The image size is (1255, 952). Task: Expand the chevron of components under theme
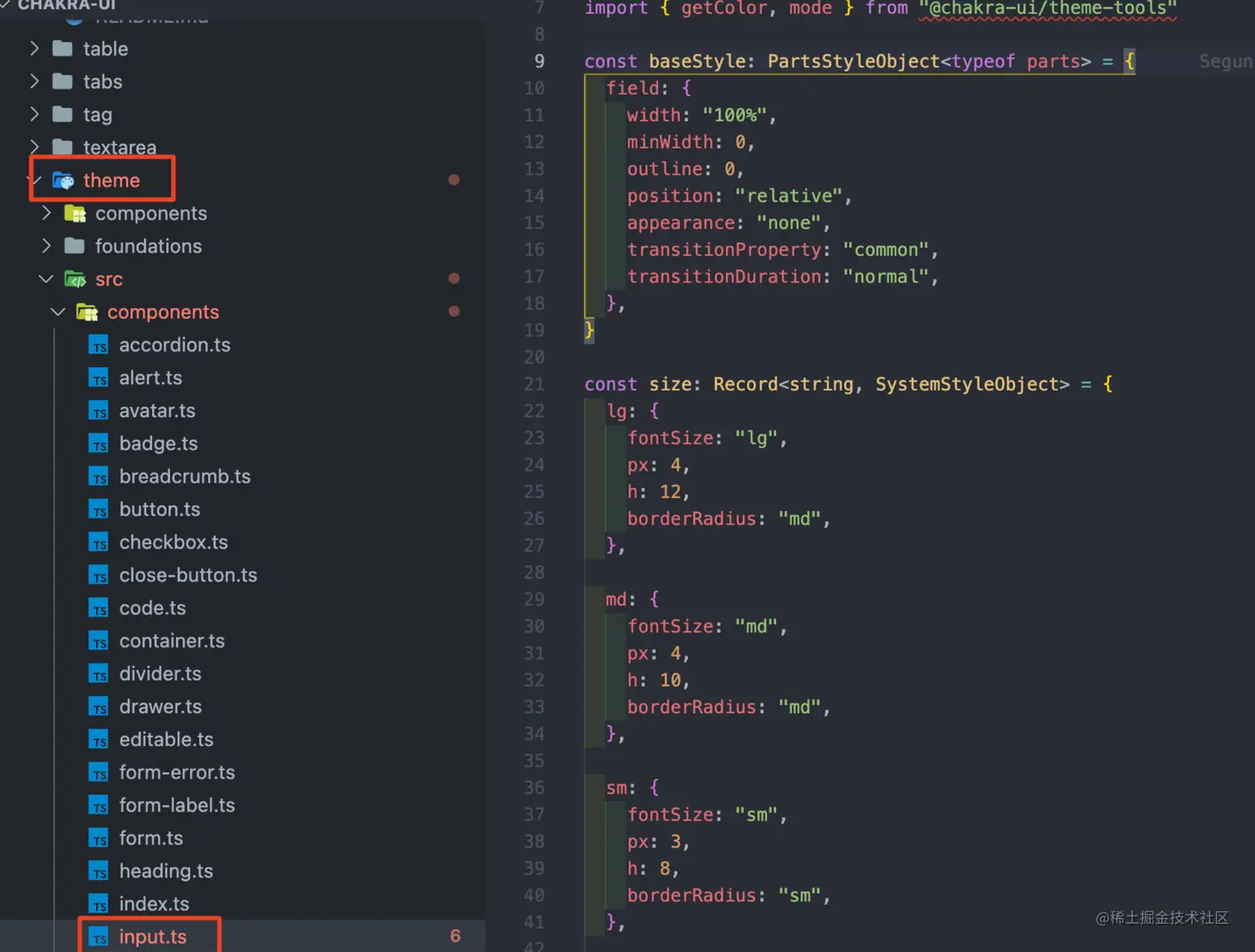click(x=46, y=213)
